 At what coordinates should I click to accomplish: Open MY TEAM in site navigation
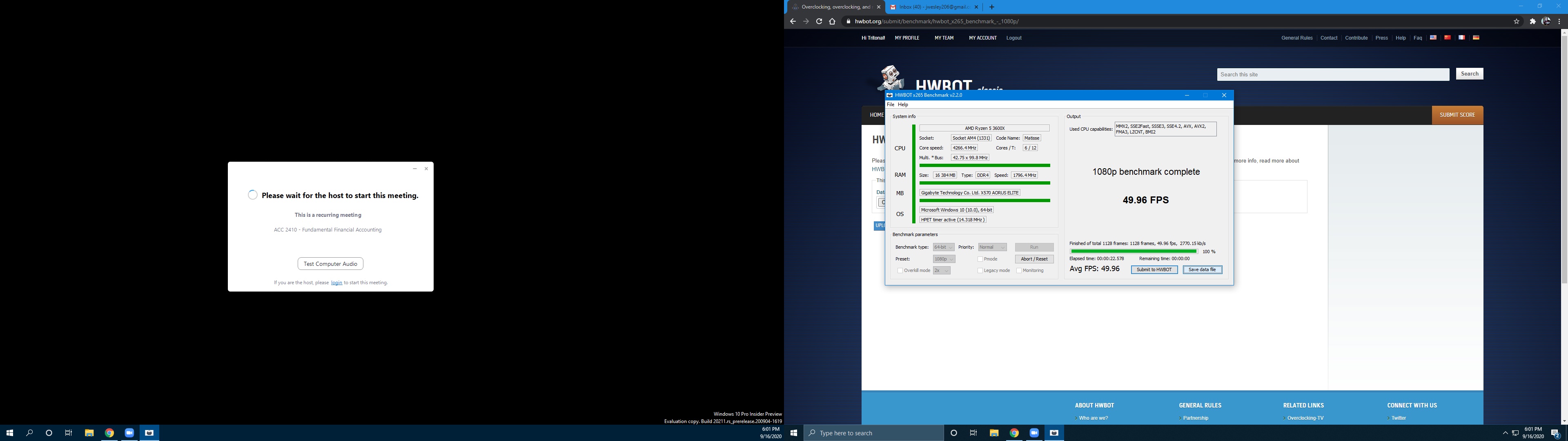[x=944, y=38]
